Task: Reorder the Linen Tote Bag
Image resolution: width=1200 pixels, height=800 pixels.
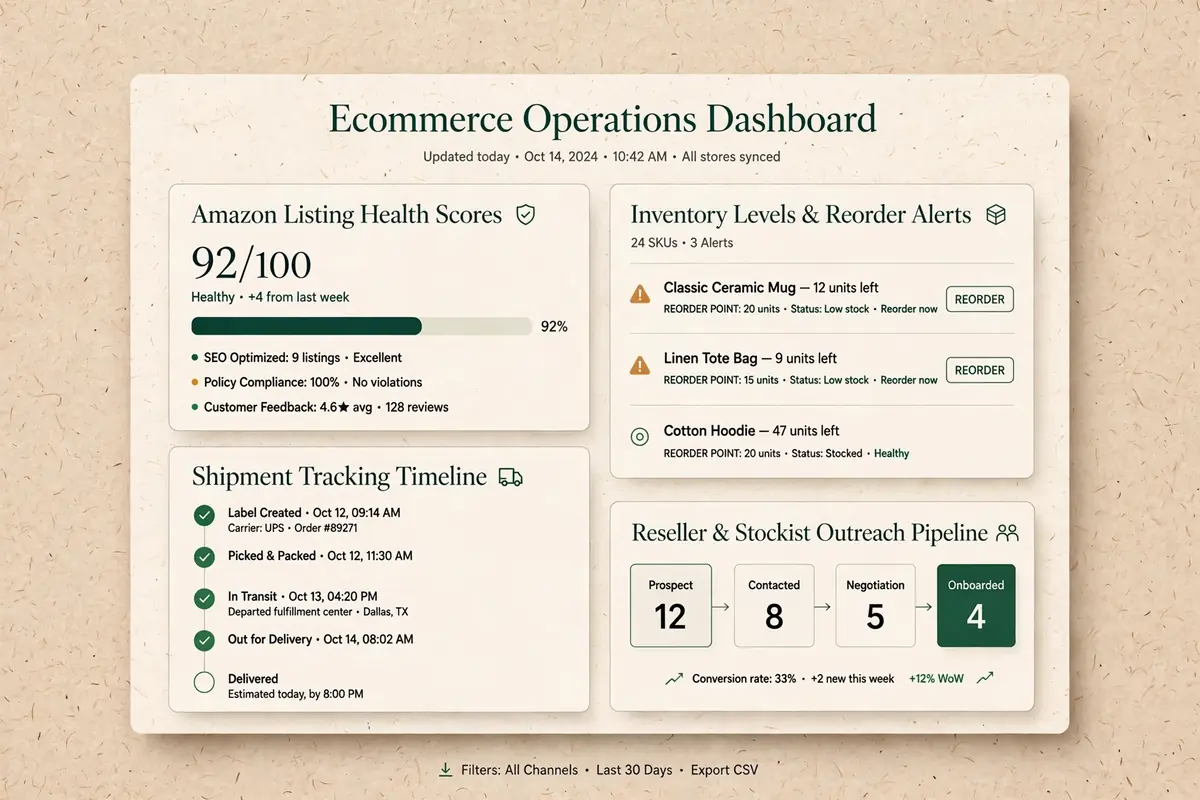Action: coord(979,370)
